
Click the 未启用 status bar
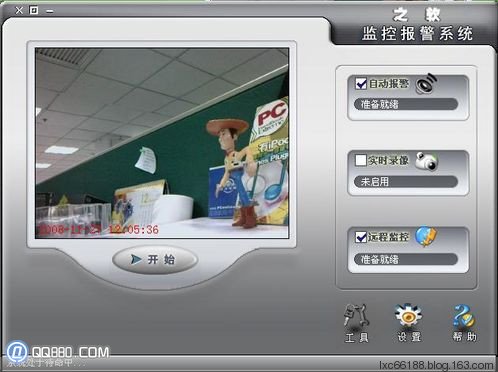pyautogui.click(x=406, y=182)
